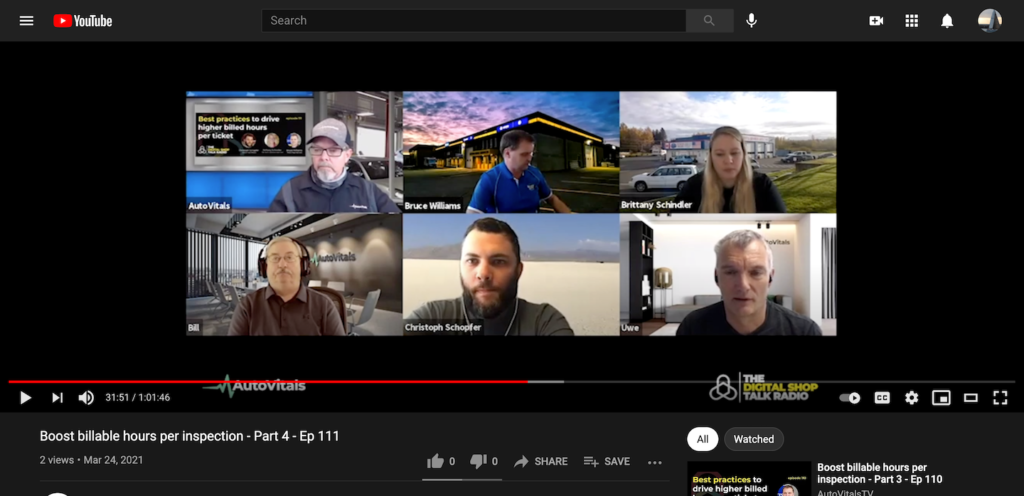Click the 31:51 / 1:01:46 time display

point(138,397)
